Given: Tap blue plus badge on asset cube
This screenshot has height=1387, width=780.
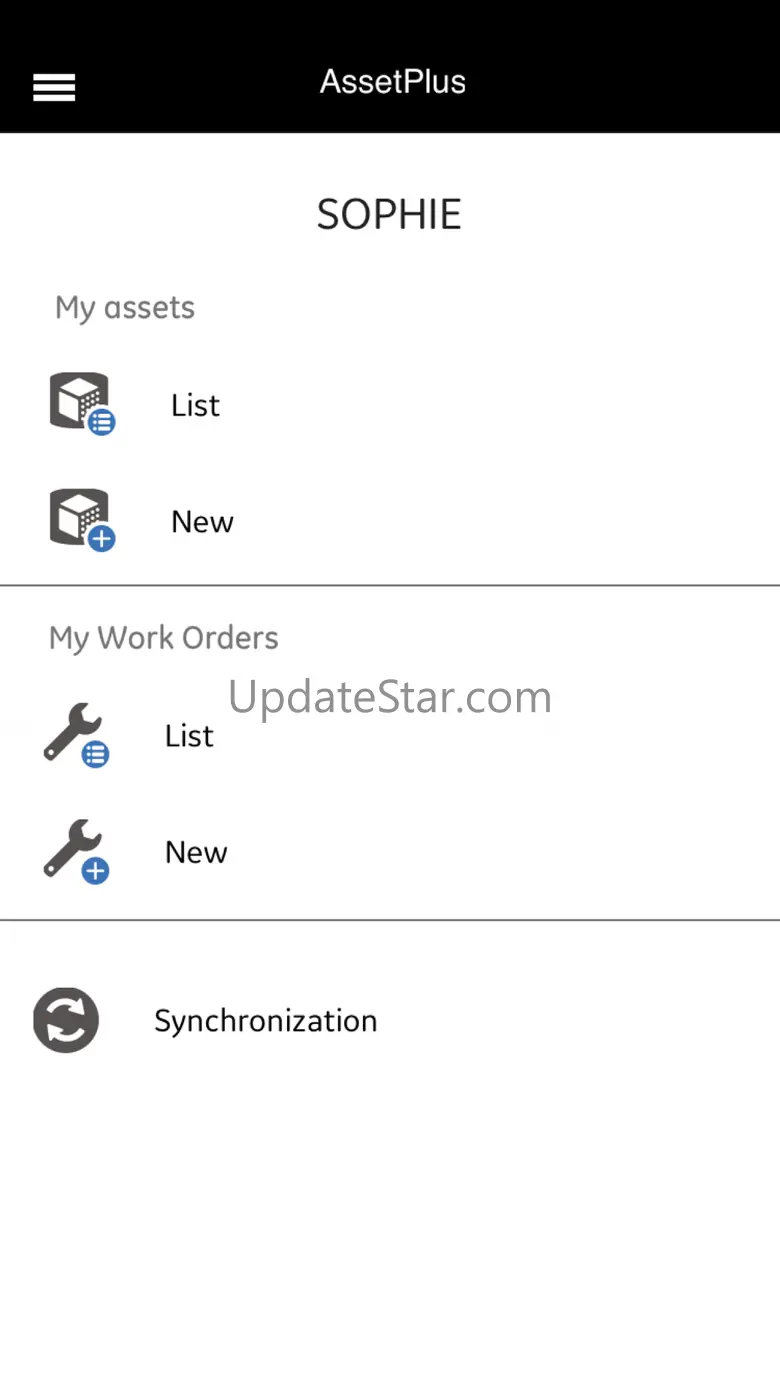Looking at the screenshot, I should point(102,539).
